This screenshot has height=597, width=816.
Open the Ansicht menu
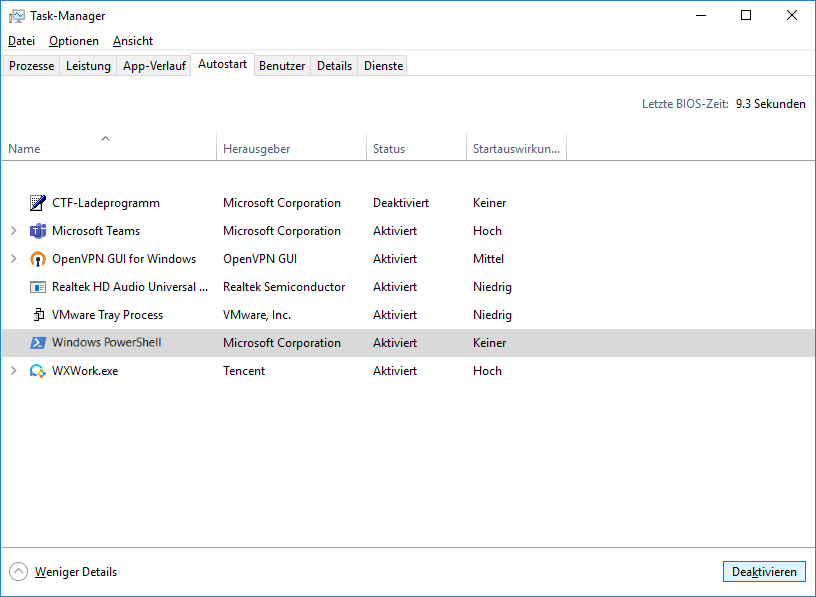click(133, 41)
